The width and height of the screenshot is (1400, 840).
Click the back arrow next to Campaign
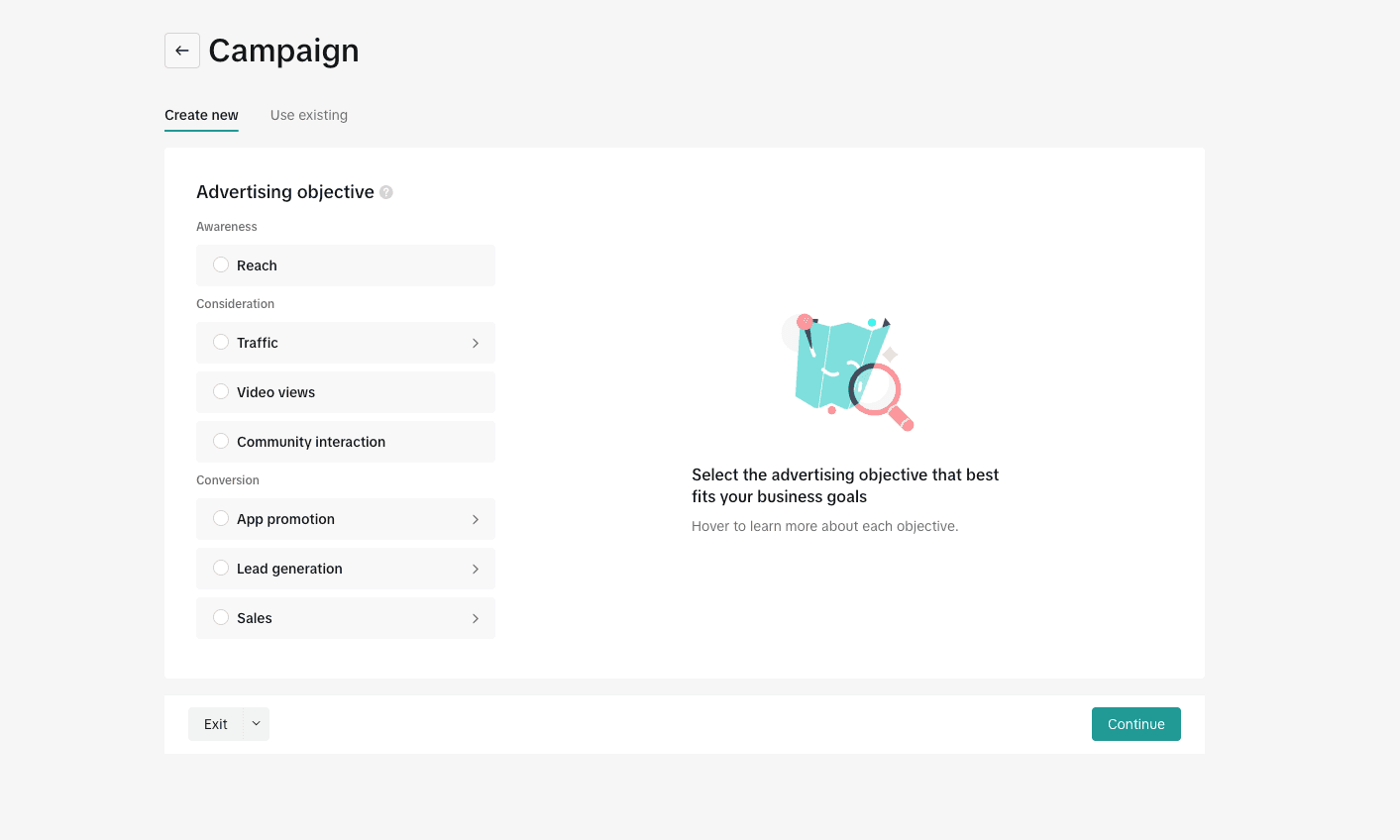[182, 51]
